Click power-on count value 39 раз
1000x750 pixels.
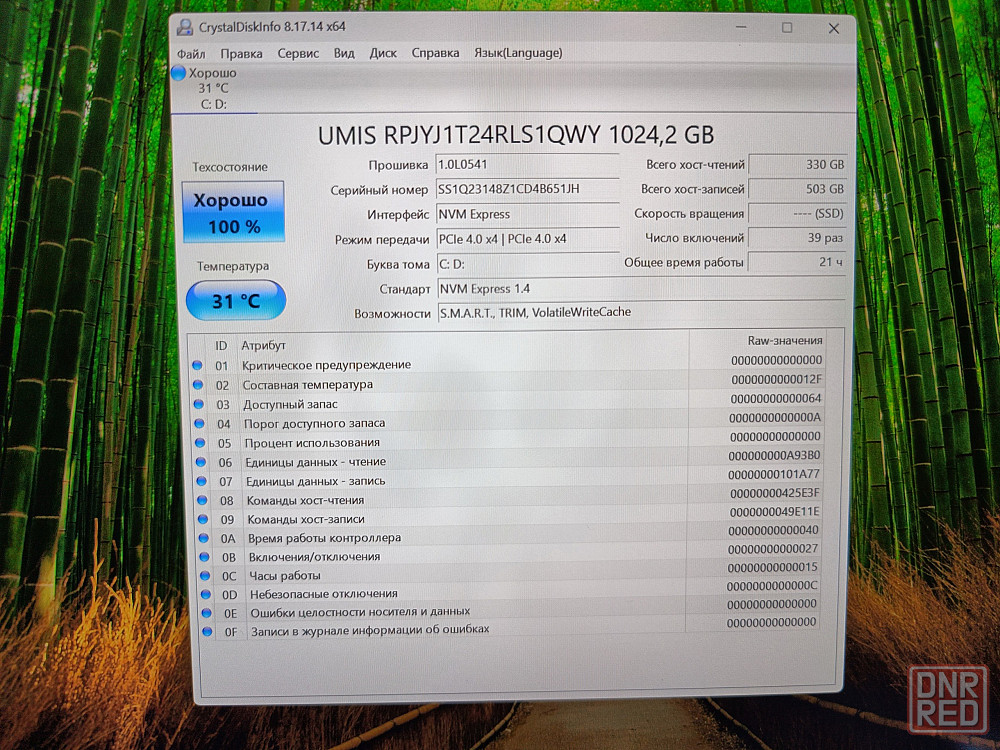pos(798,238)
